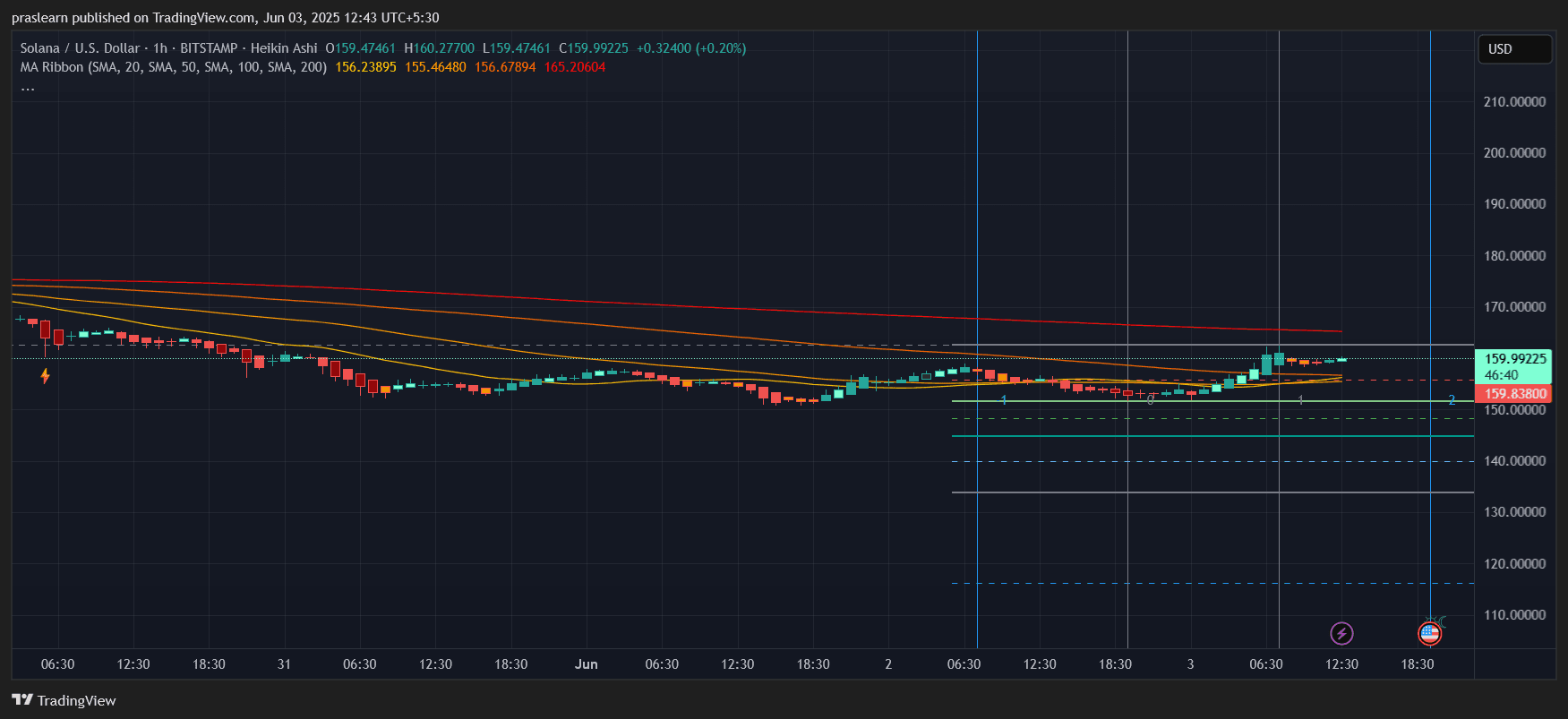This screenshot has height=719, width=1568.
Task: Click the US flag economic event icon
Action: pyautogui.click(x=1429, y=634)
